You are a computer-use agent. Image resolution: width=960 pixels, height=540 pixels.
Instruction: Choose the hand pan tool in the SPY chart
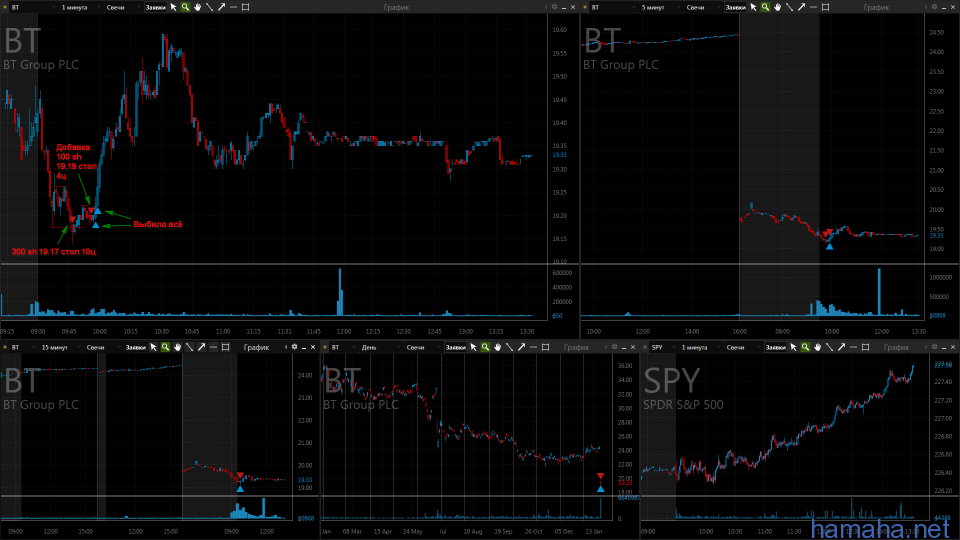pos(818,347)
